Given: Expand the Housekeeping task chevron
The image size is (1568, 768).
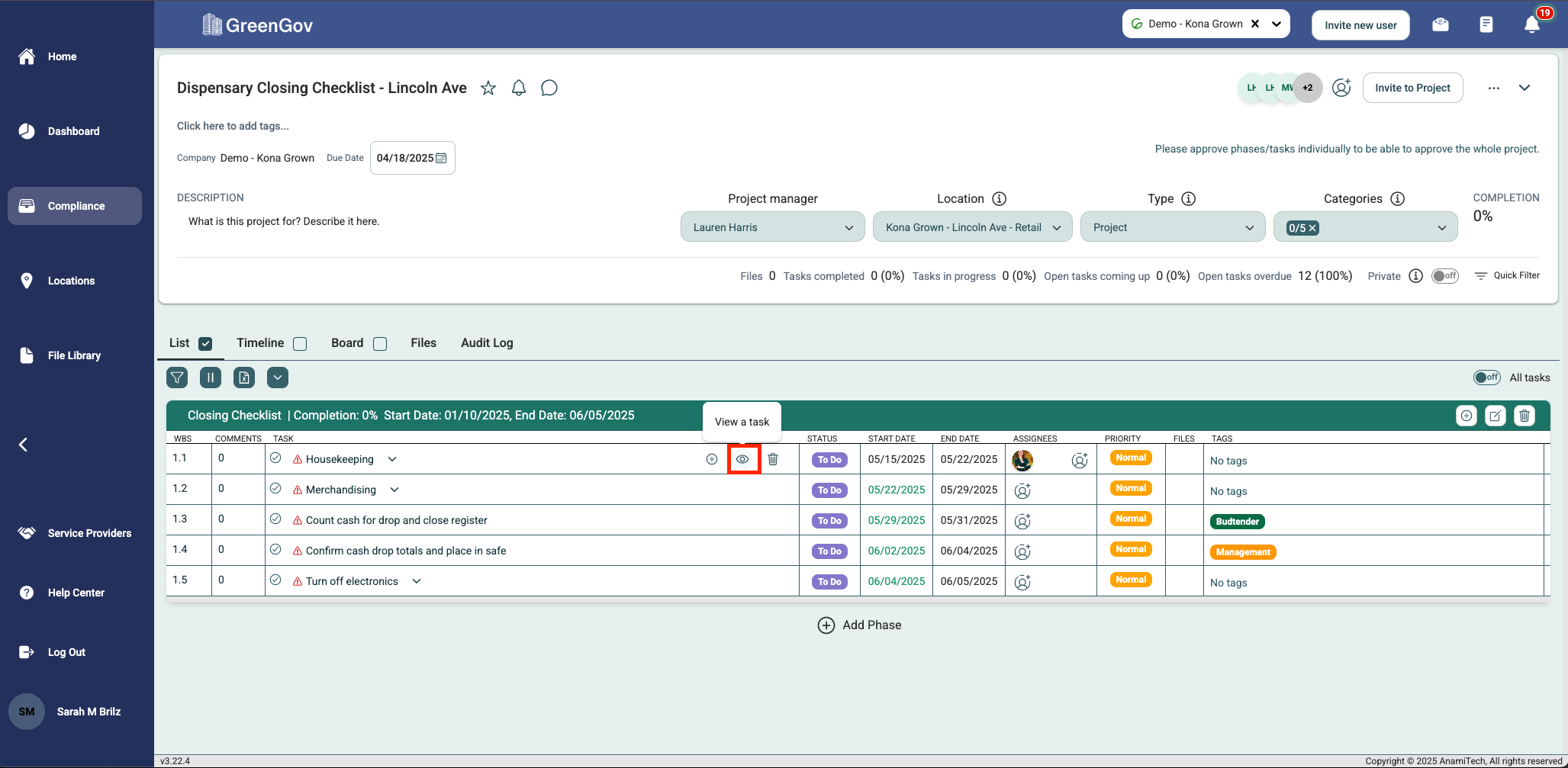Looking at the screenshot, I should tap(392, 459).
